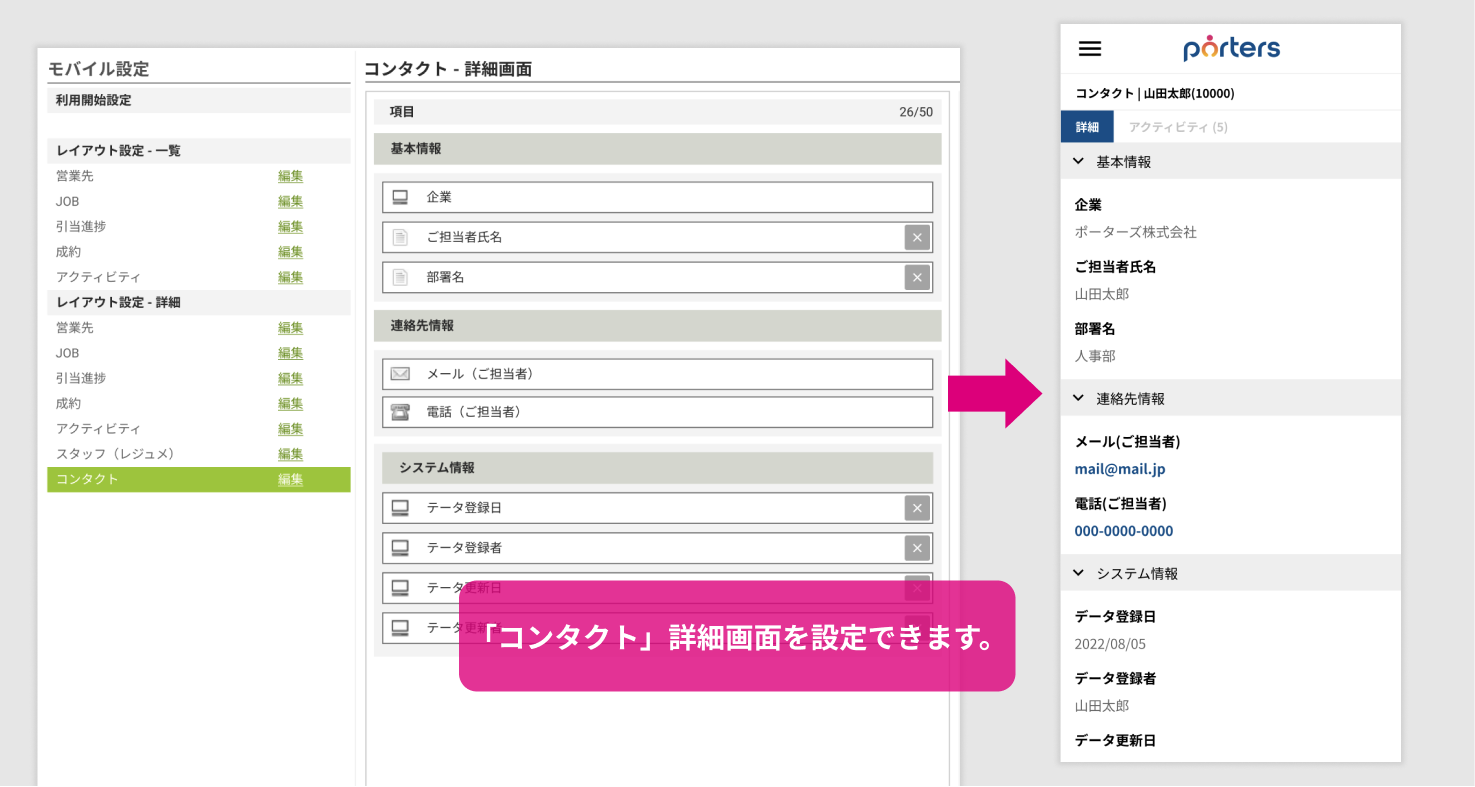
Task: Remove the データ登録日 field with X
Action: pos(917,508)
